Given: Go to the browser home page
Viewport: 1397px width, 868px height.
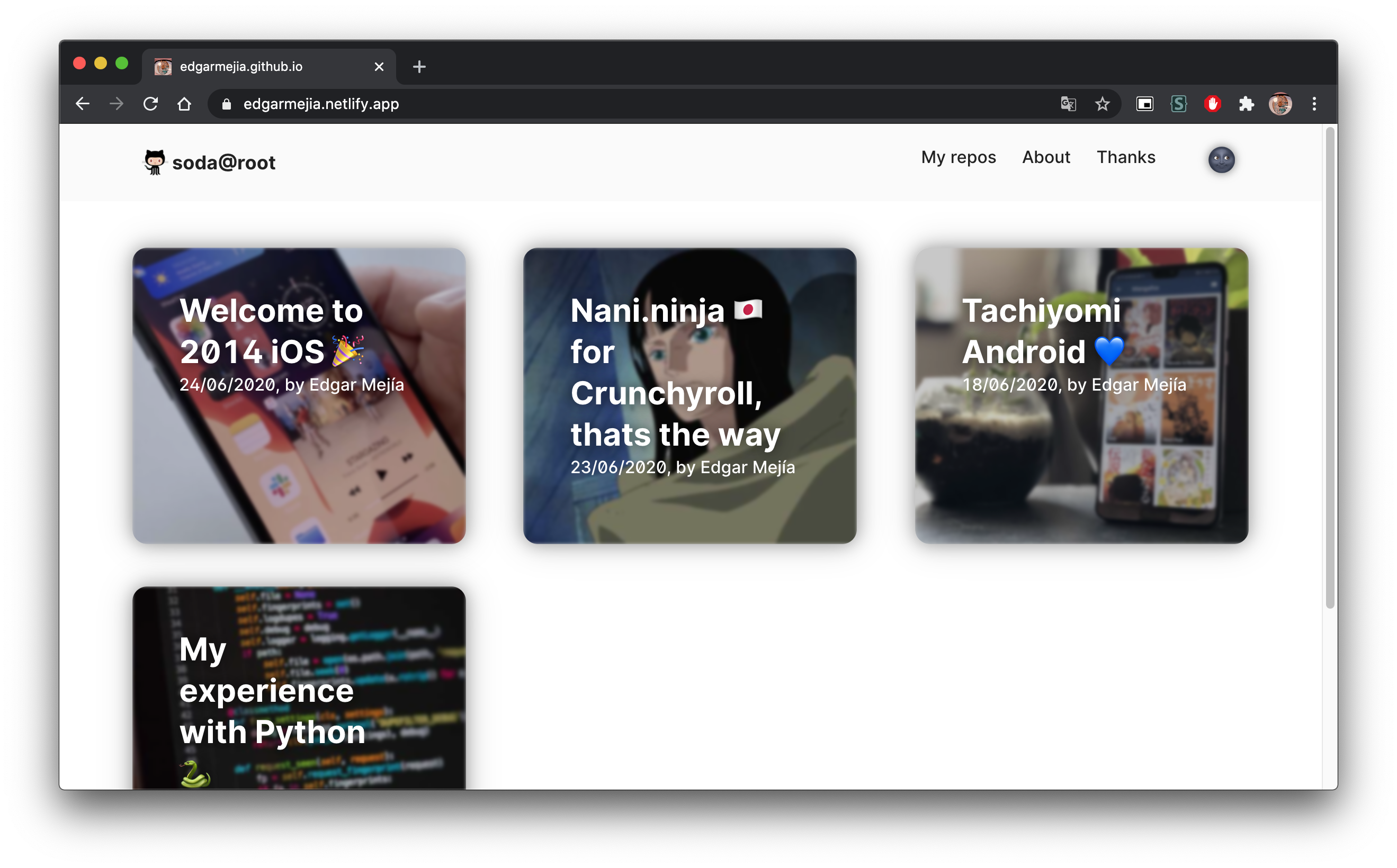Looking at the screenshot, I should coord(184,104).
